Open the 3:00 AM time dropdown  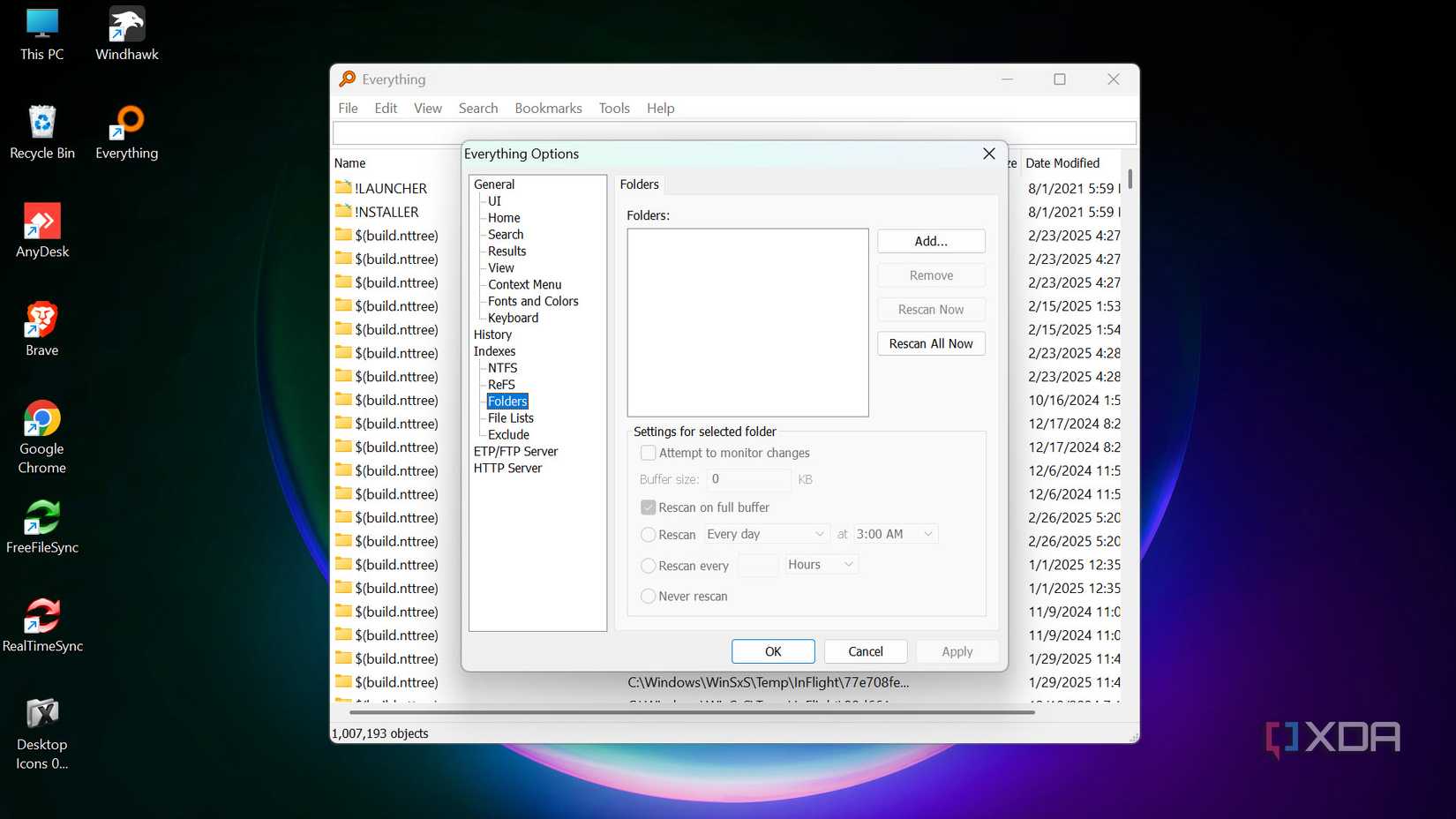pos(893,534)
